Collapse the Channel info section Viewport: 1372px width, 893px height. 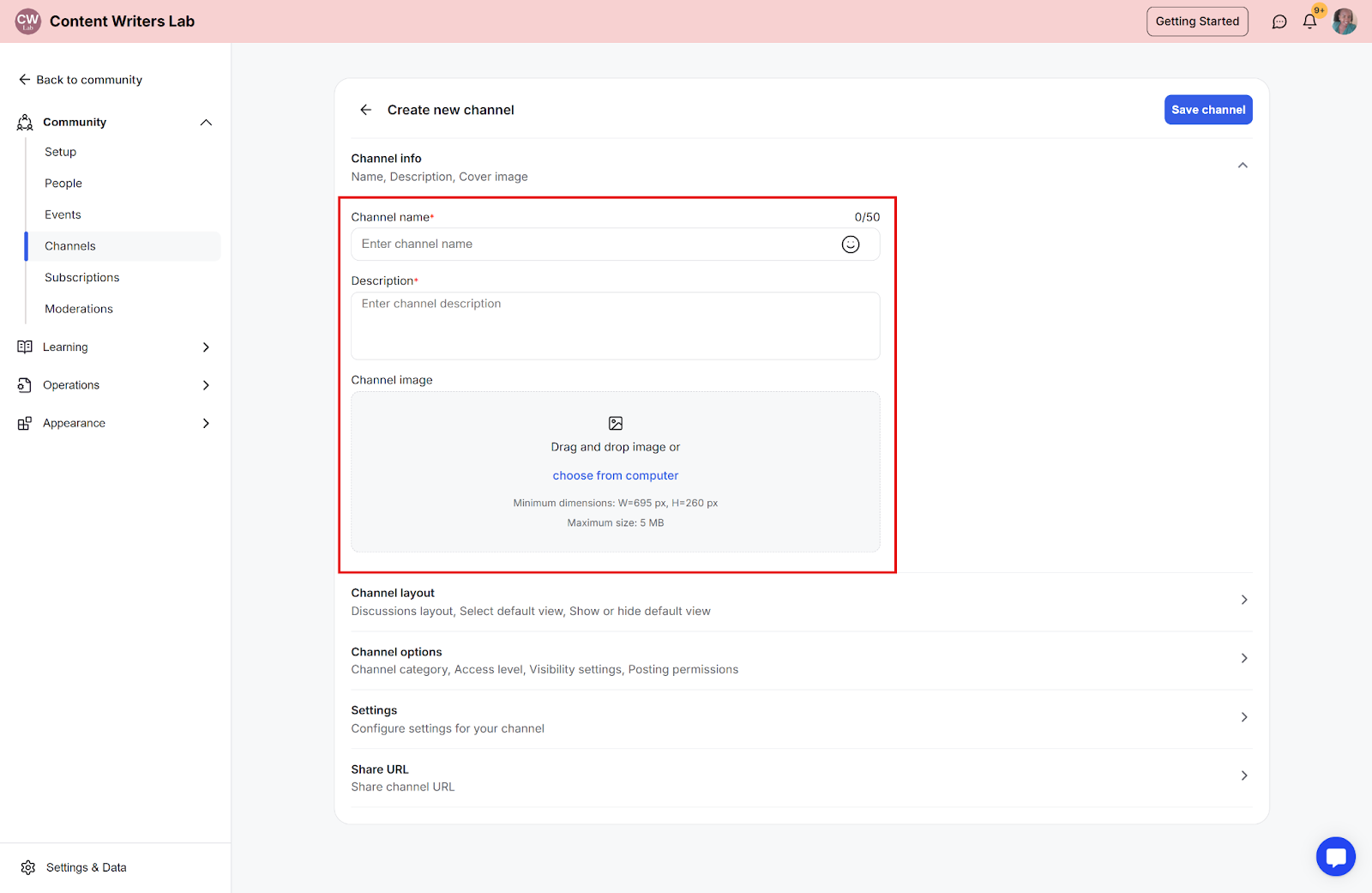pyautogui.click(x=1243, y=166)
